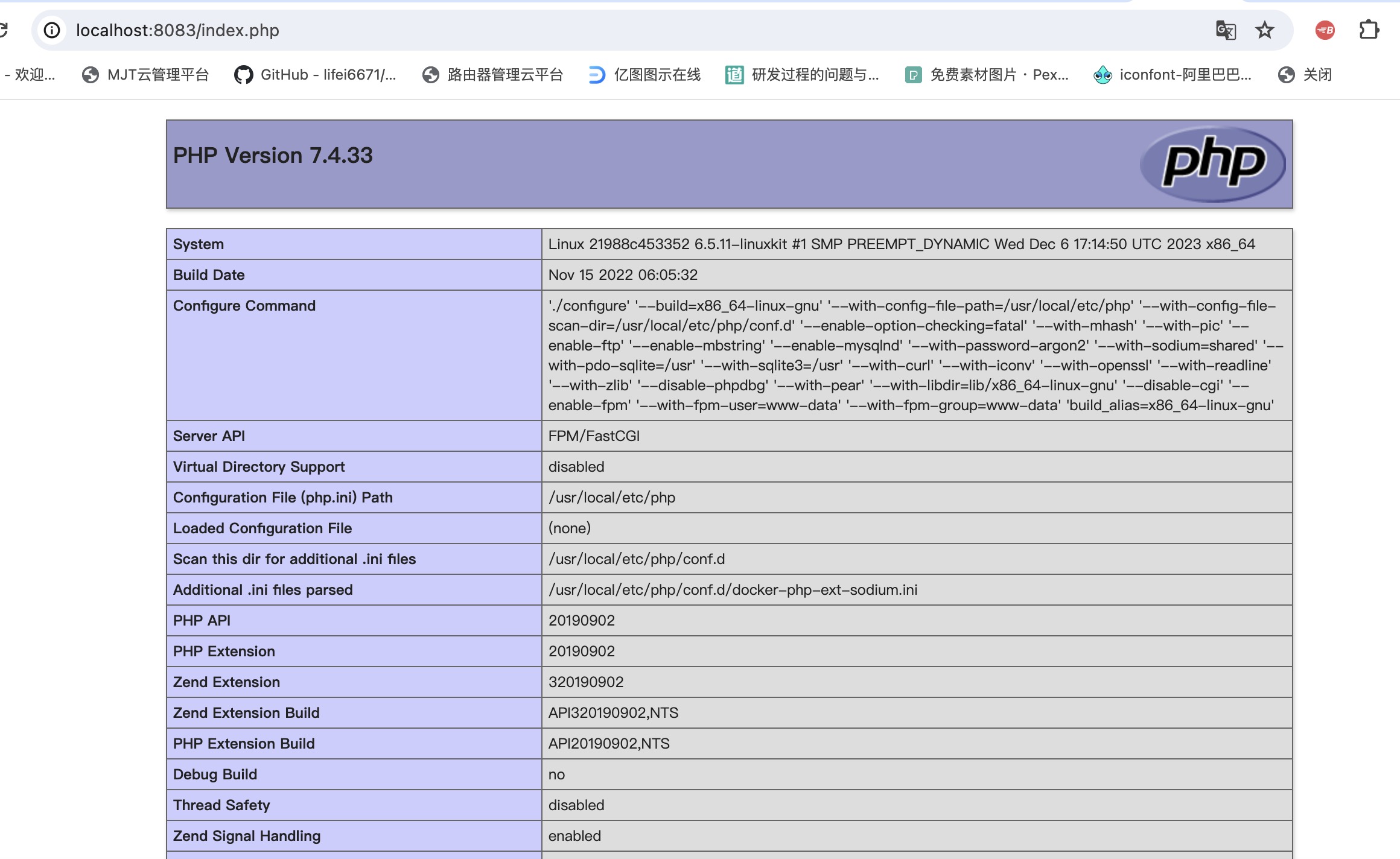Screen dimensions: 1400x859
Task: Click the disabled value for Thread Safety
Action: click(576, 805)
